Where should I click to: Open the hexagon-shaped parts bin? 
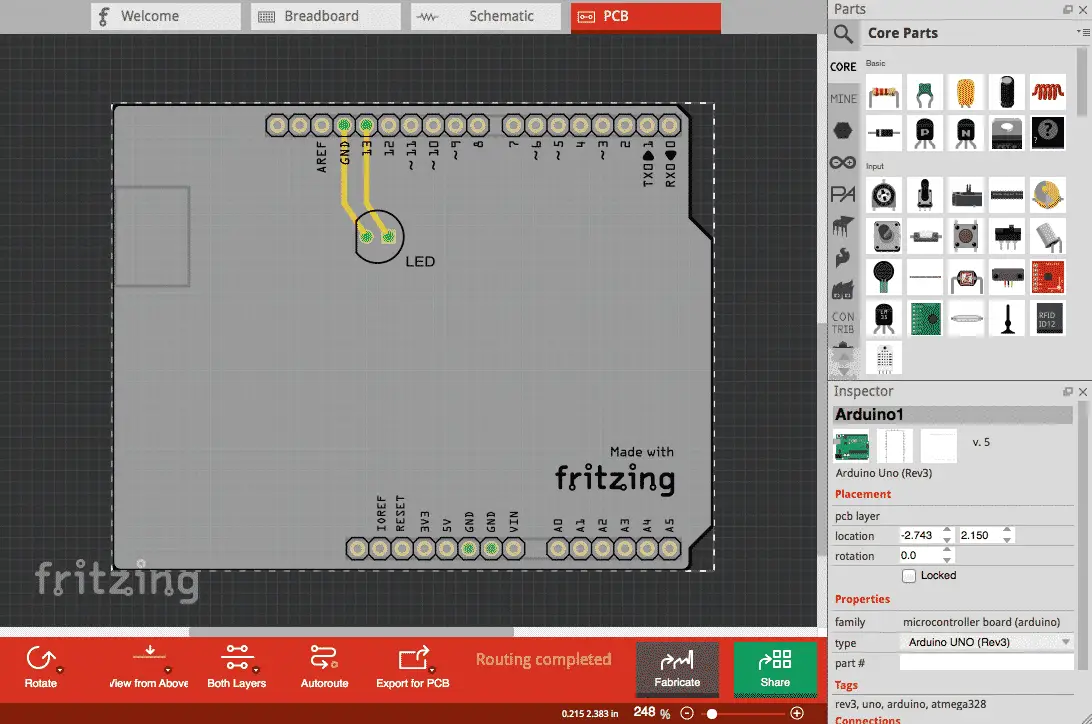point(843,131)
